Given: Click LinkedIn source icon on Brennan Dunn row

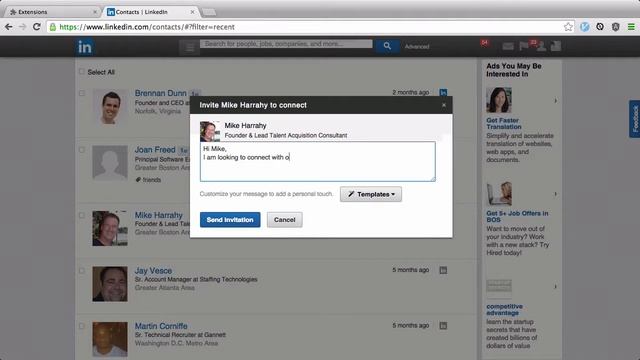Looking at the screenshot, I should pos(443,93).
